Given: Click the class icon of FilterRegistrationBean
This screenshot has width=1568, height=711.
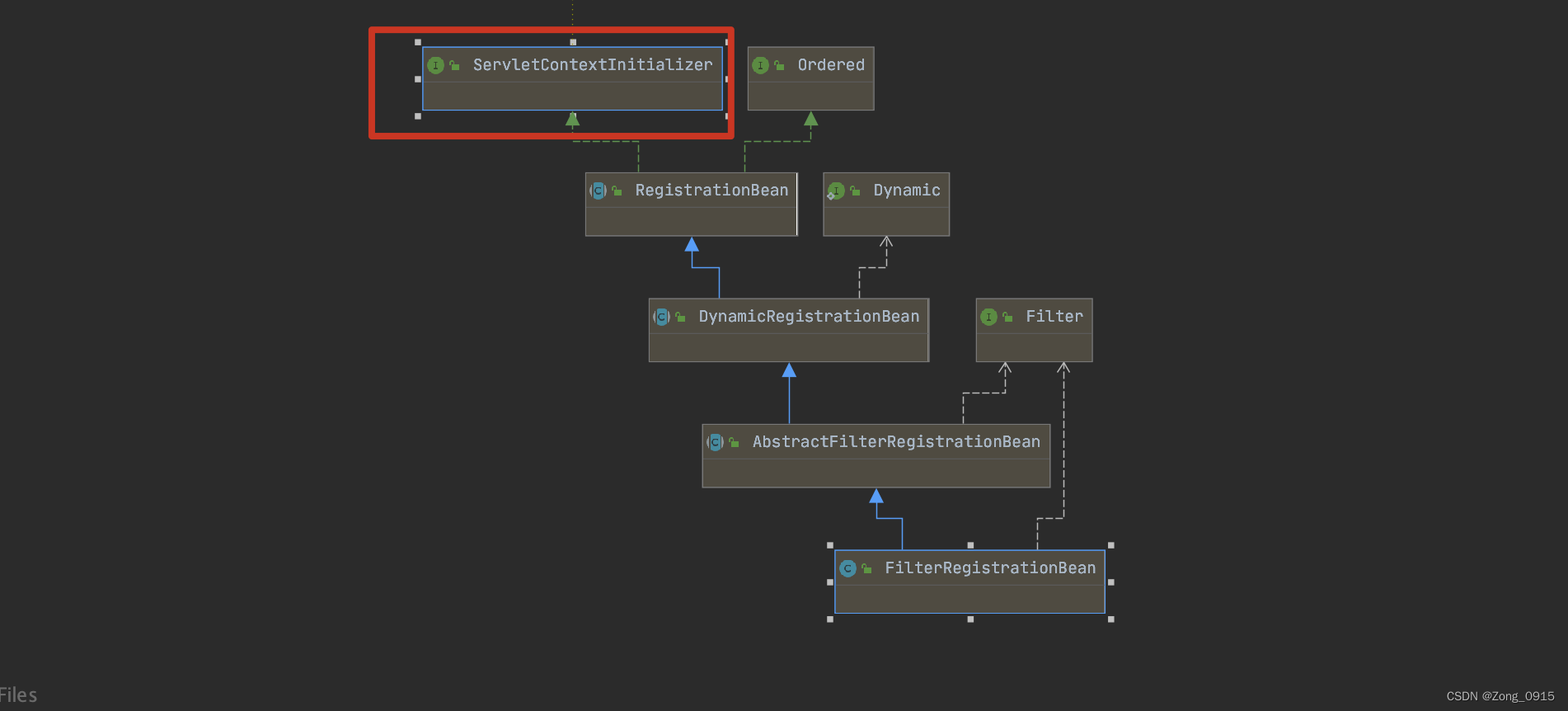Looking at the screenshot, I should coord(848,568).
